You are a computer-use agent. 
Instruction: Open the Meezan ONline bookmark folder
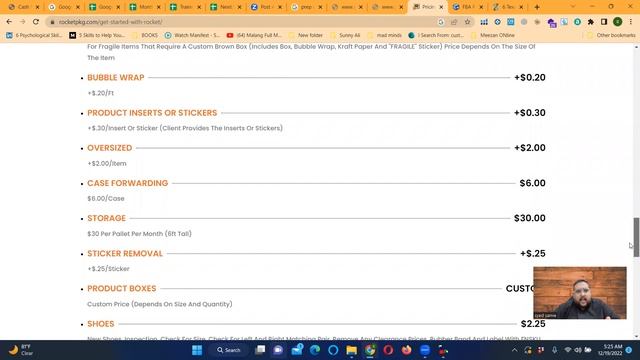(493, 36)
